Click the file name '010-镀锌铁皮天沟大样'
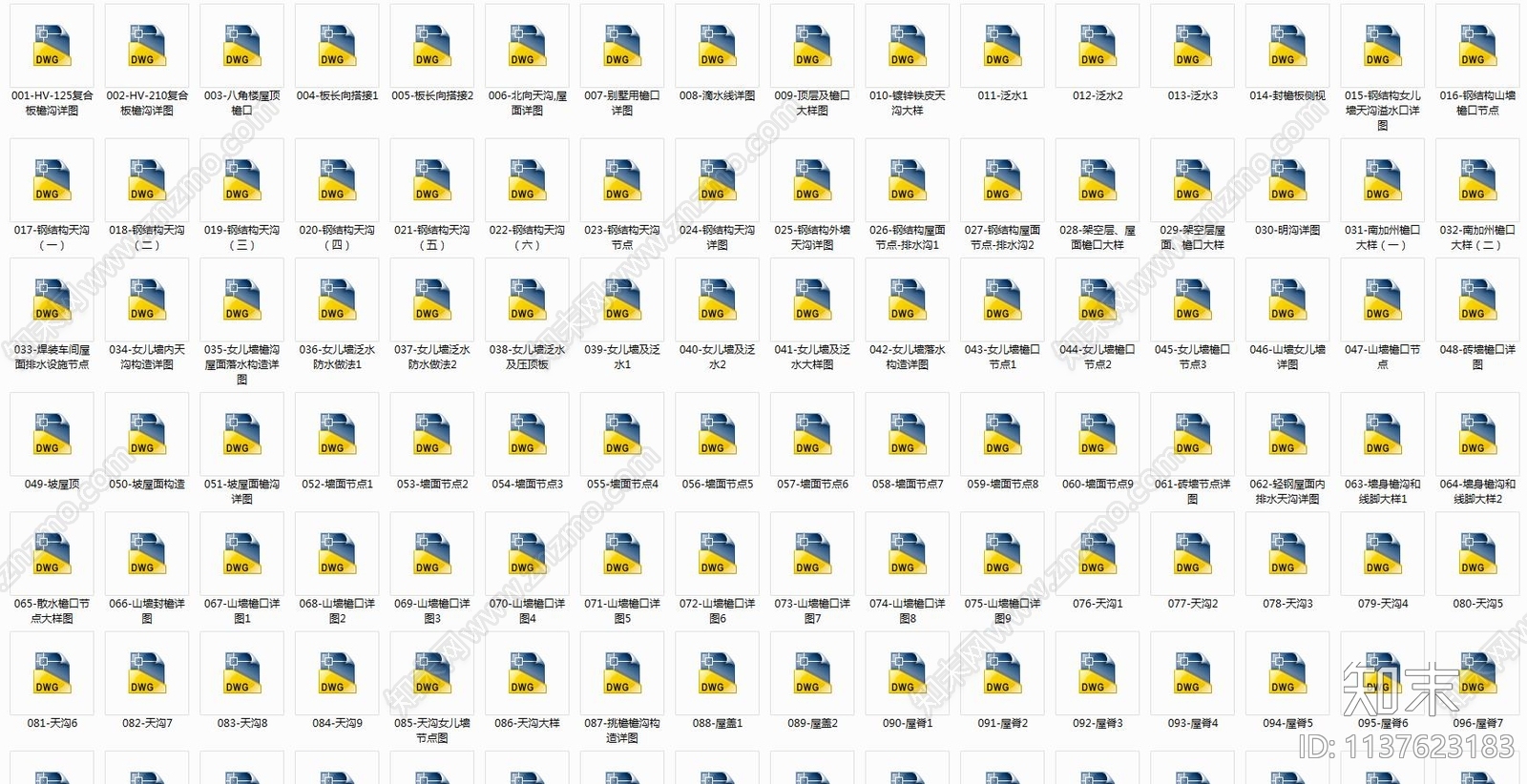Image resolution: width=1527 pixels, height=784 pixels. click(908, 103)
